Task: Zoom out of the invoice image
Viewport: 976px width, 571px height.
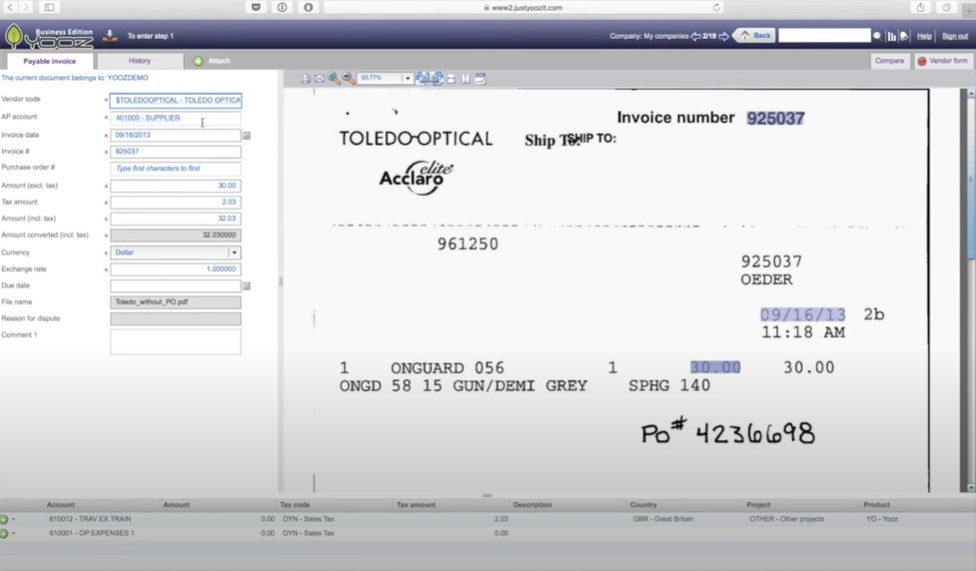Action: tap(349, 78)
